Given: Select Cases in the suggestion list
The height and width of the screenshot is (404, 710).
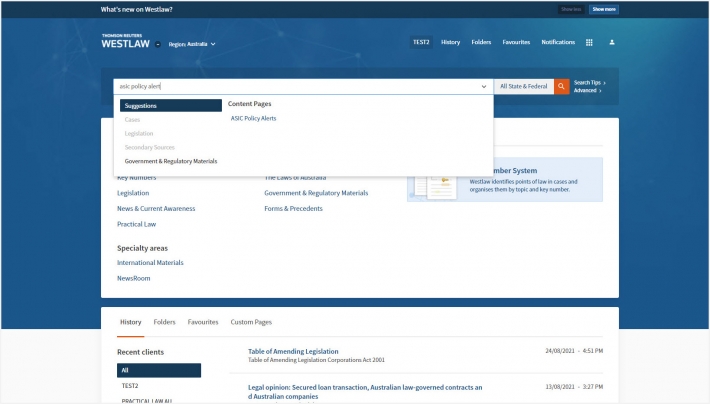Looking at the screenshot, I should [x=132, y=120].
